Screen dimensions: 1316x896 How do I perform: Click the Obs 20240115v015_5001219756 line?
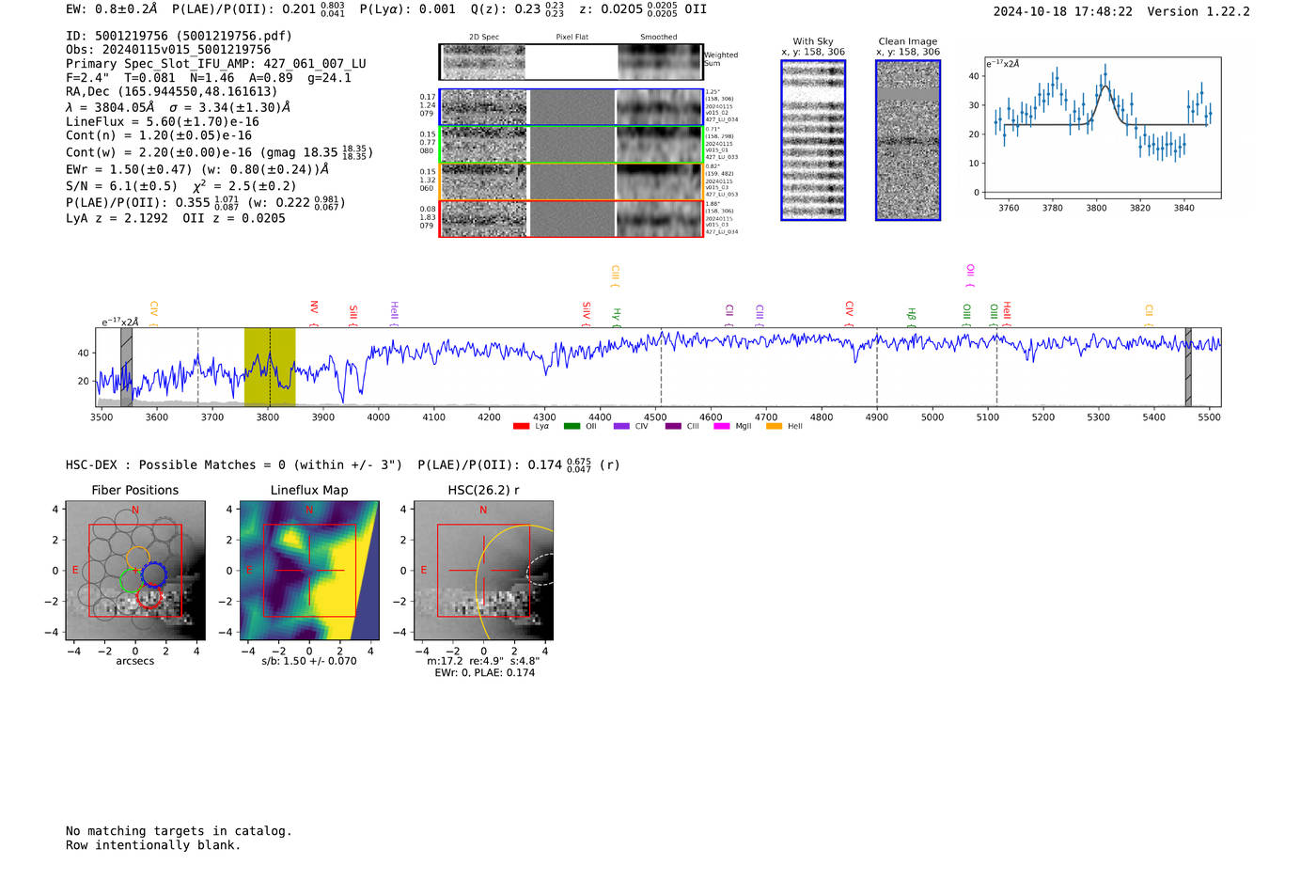click(168, 50)
